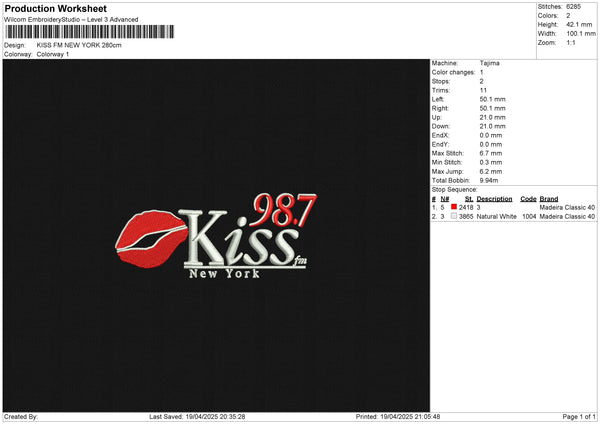
Task: Click the 'St.' column header
Action: 469,199
